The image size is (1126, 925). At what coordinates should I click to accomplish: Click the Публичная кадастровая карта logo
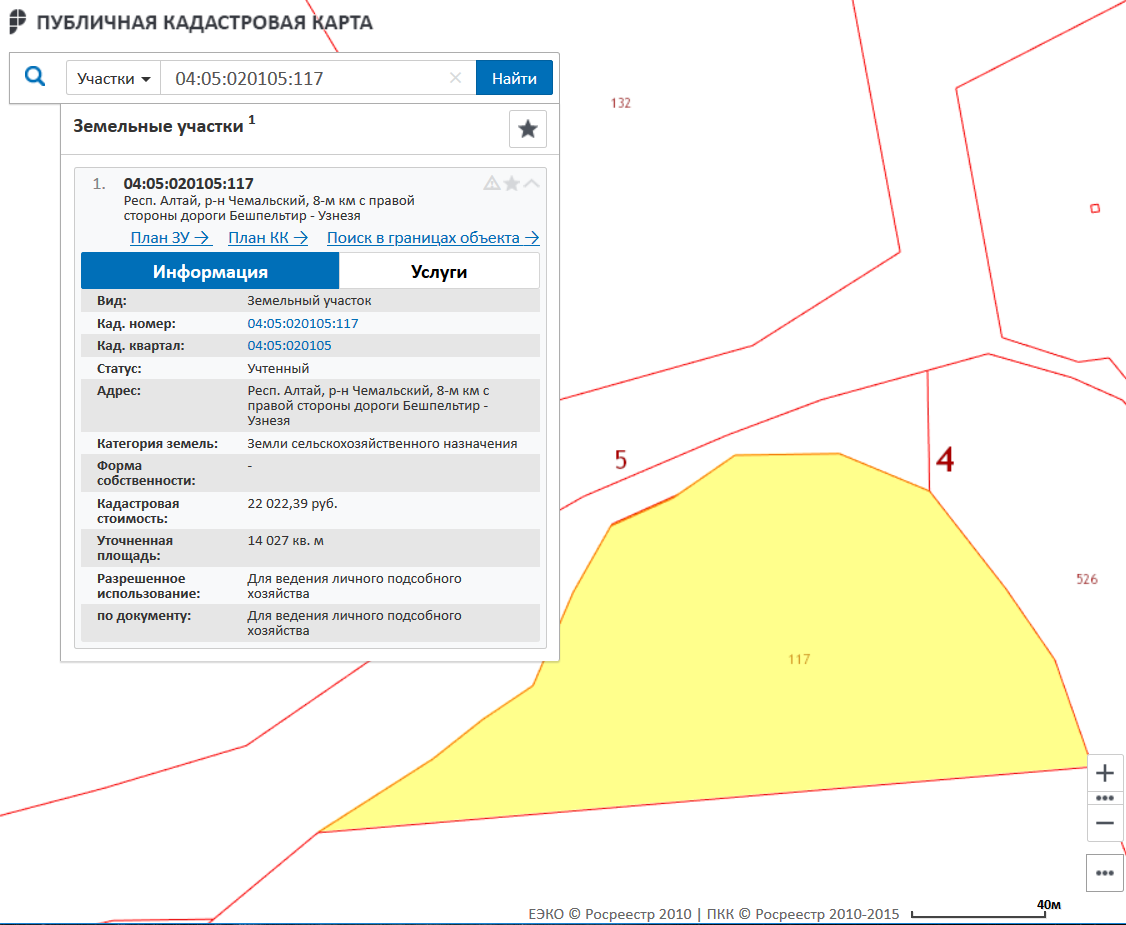coord(191,22)
